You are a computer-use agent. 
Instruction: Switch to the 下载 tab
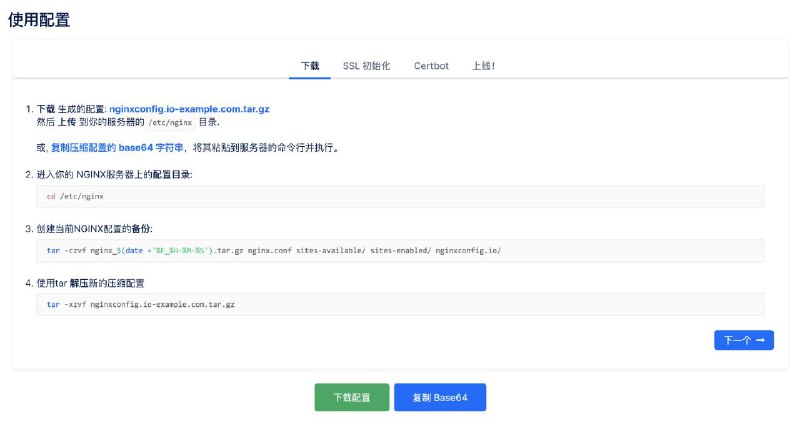click(x=310, y=66)
